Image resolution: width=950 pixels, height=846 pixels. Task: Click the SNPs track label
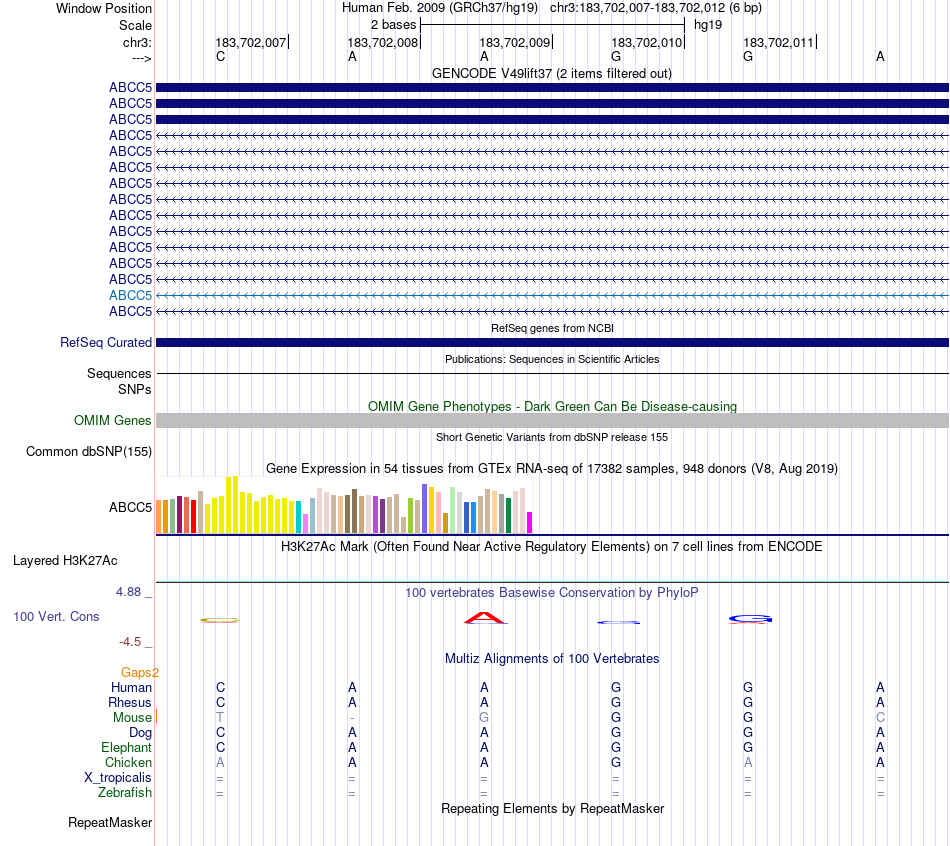point(135,389)
